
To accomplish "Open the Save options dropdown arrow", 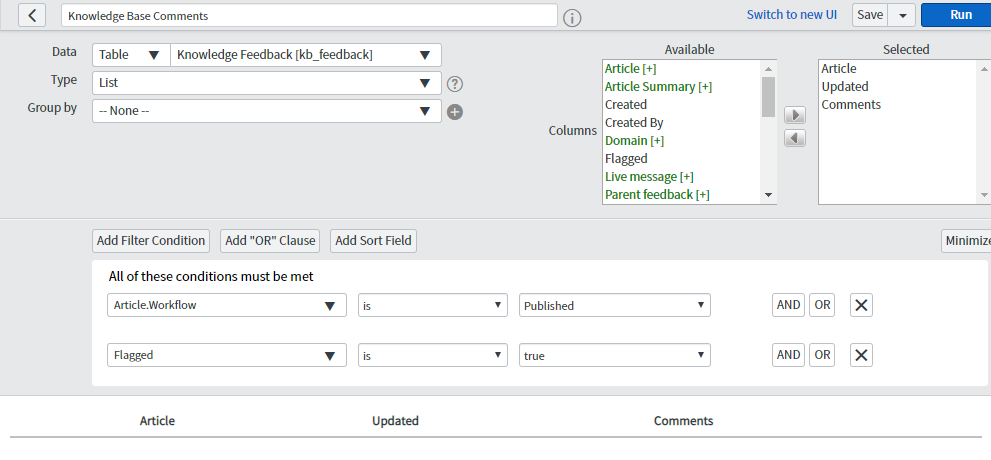I will (902, 15).
